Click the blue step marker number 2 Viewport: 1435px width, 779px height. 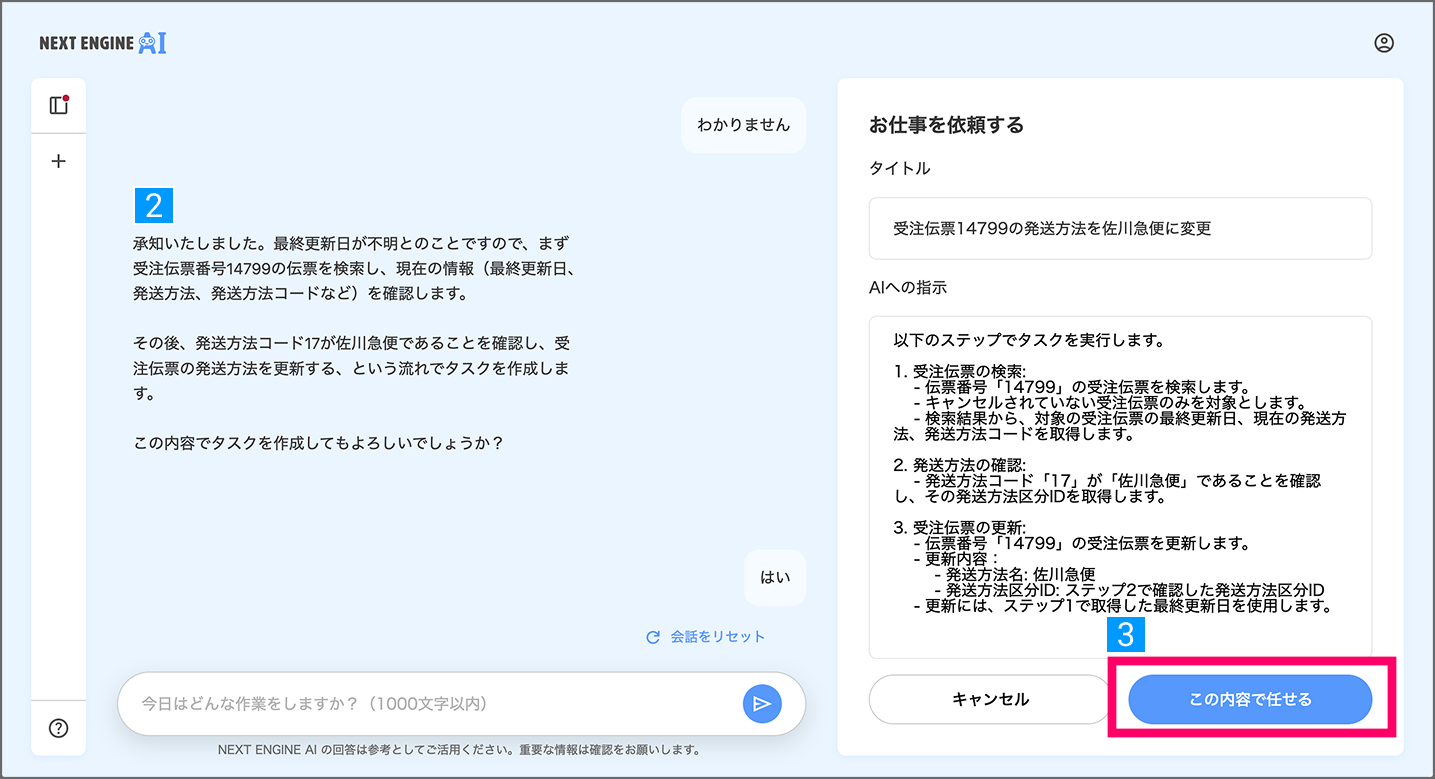click(154, 205)
